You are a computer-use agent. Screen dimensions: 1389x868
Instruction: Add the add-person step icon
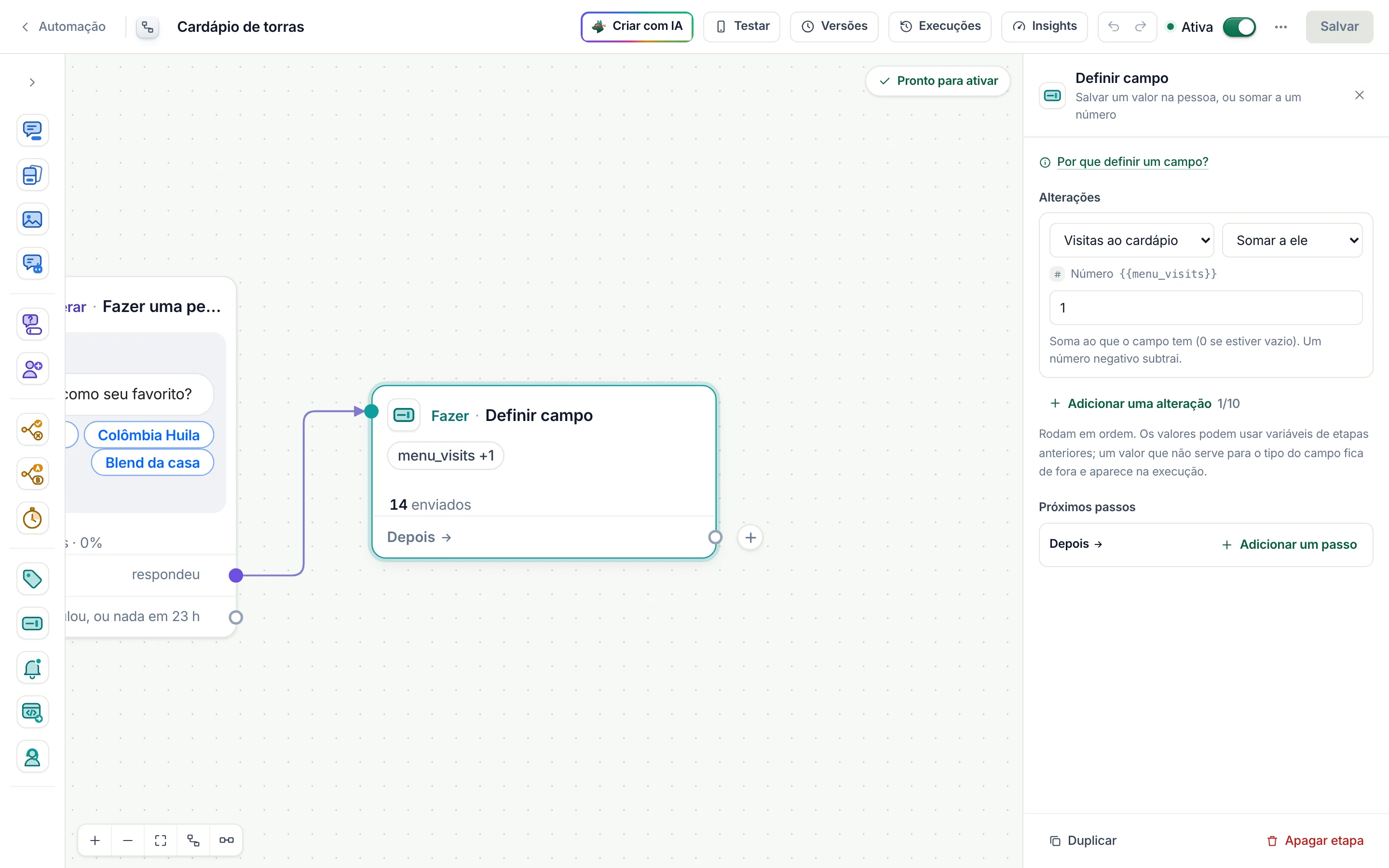point(32,368)
